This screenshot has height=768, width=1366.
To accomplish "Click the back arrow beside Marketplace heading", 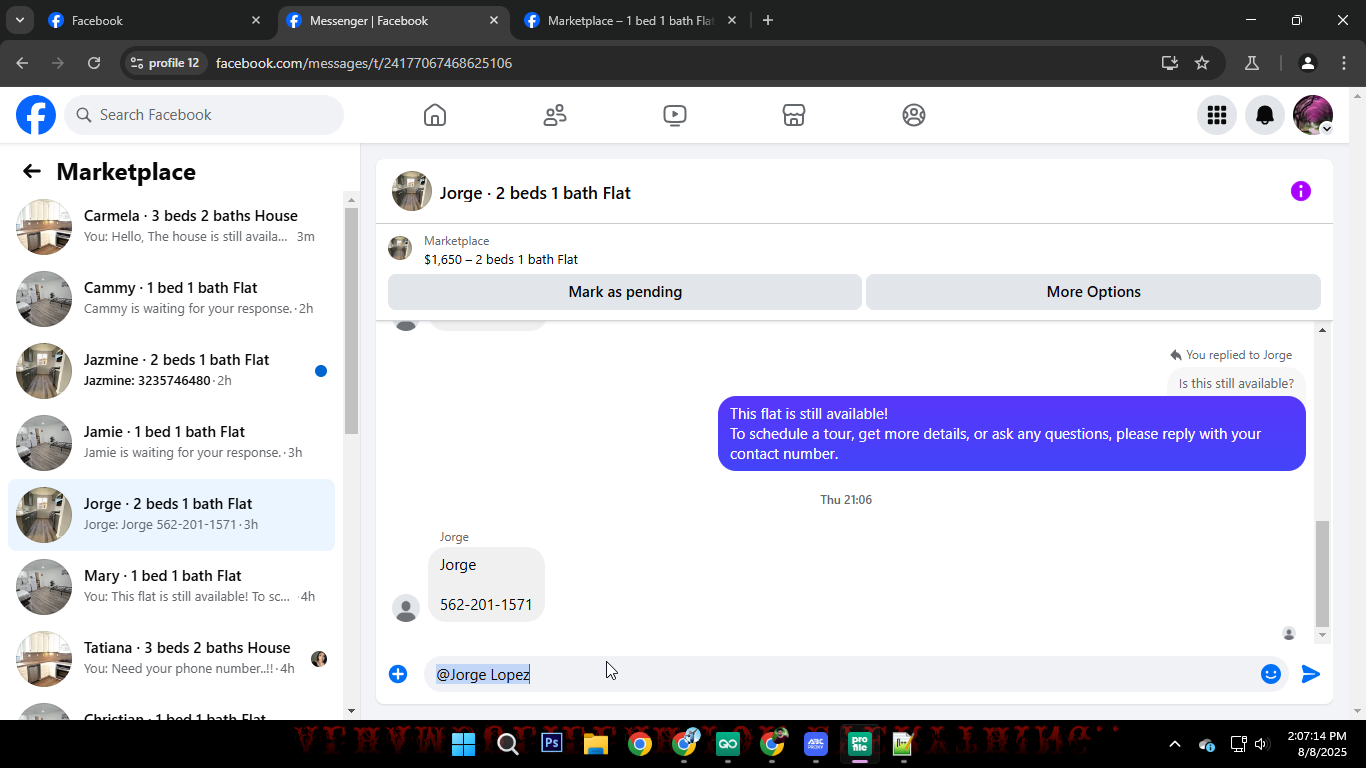I will [32, 171].
